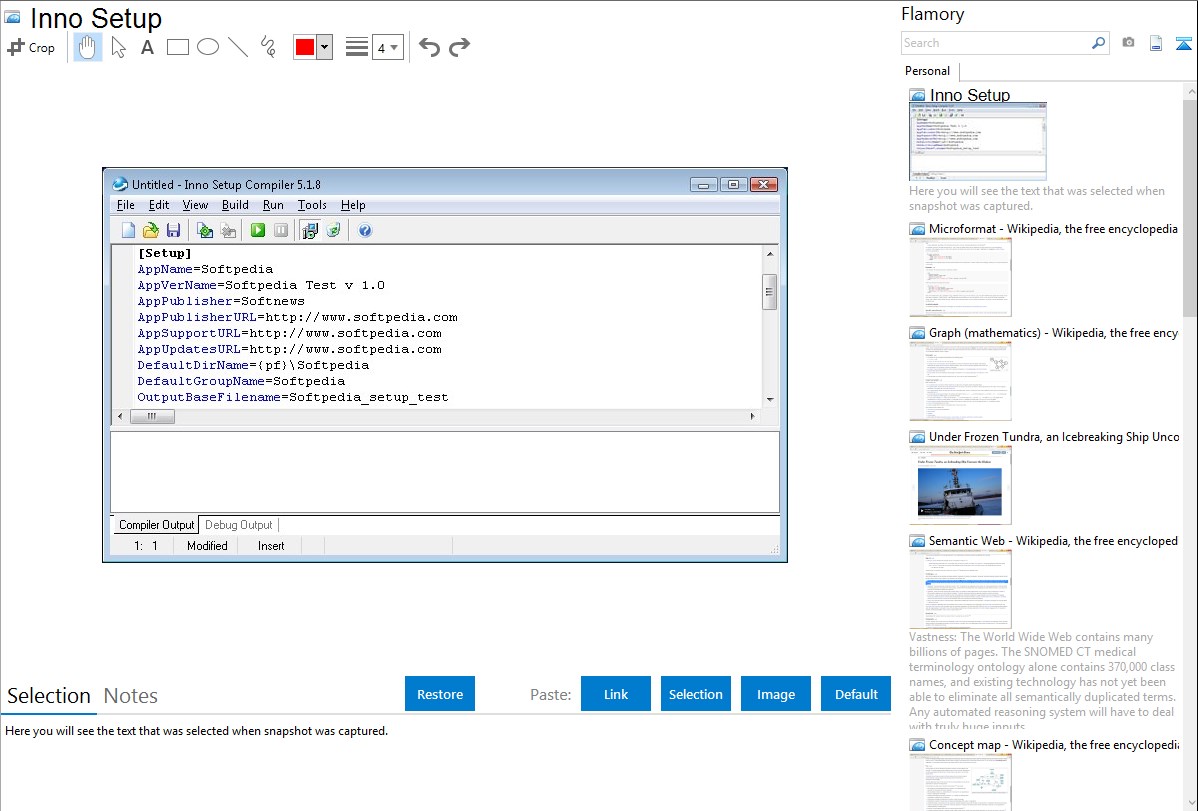Click the Stop compile icon
The image size is (1198, 811).
click(x=228, y=230)
